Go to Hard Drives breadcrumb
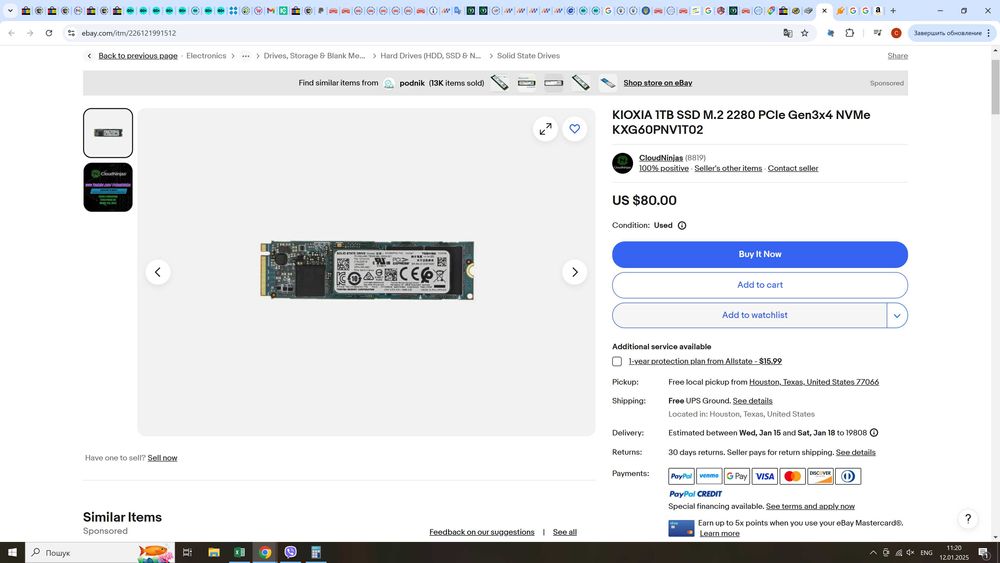1000x563 pixels. click(x=430, y=56)
